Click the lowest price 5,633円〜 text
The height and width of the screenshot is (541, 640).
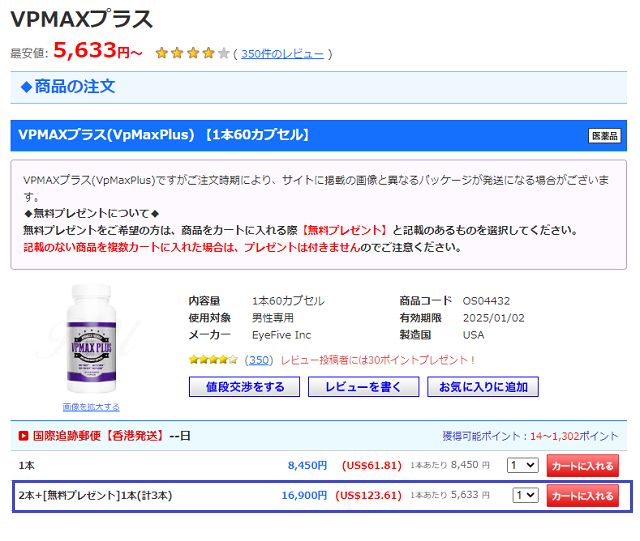pyautogui.click(x=98, y=51)
